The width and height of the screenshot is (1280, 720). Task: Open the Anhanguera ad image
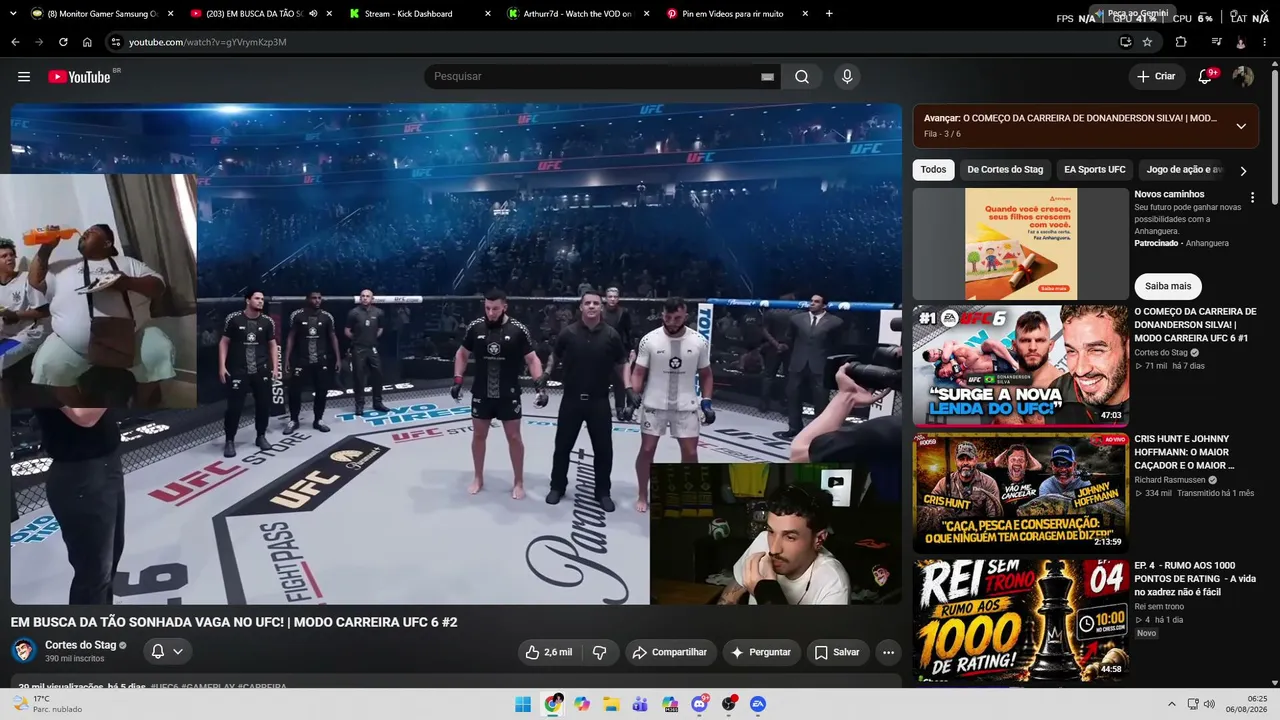[1020, 244]
